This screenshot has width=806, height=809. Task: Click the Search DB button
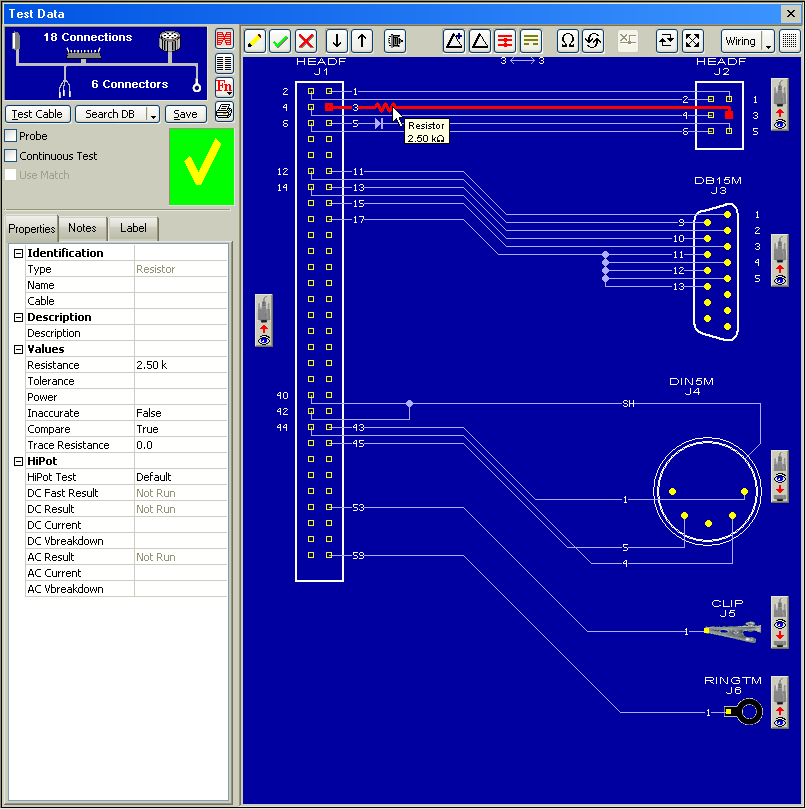(110, 114)
